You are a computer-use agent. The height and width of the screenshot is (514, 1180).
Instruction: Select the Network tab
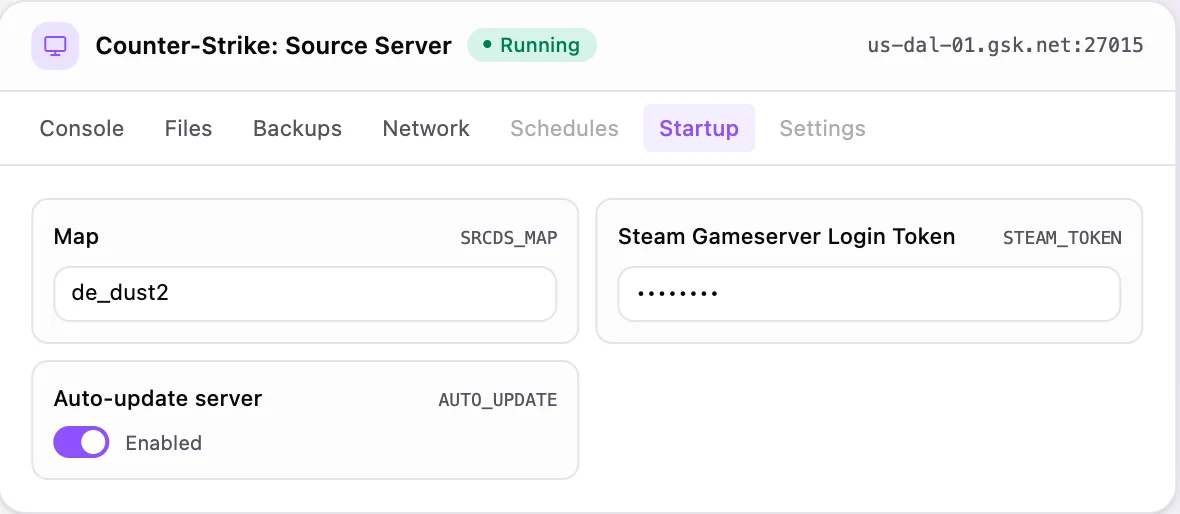click(x=426, y=128)
